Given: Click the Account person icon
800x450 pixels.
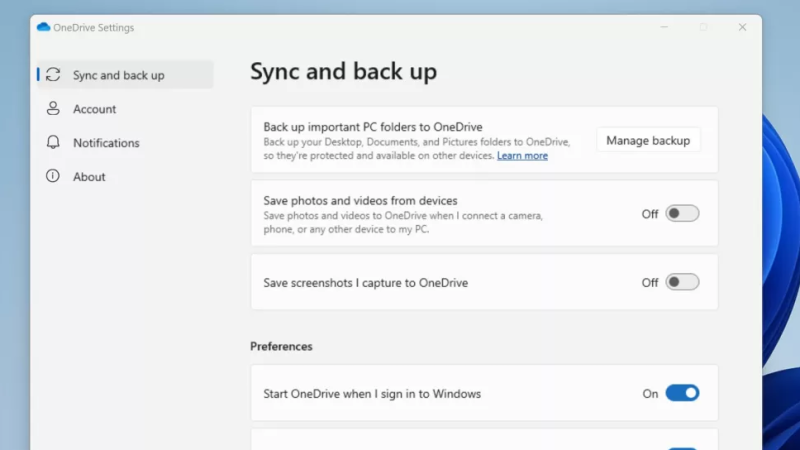Looking at the screenshot, I should click(x=53, y=109).
